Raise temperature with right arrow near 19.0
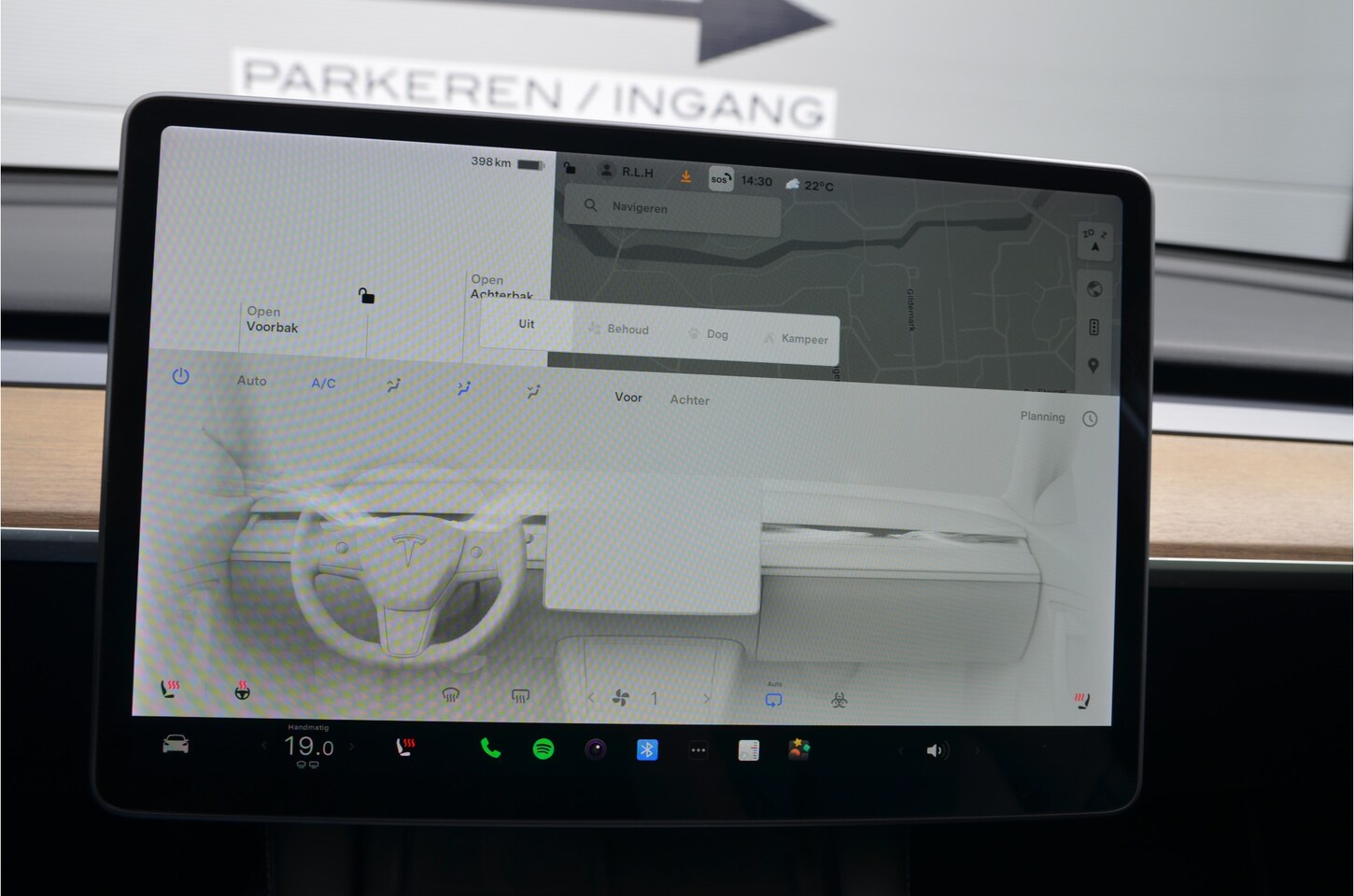1354x896 pixels. 352,746
